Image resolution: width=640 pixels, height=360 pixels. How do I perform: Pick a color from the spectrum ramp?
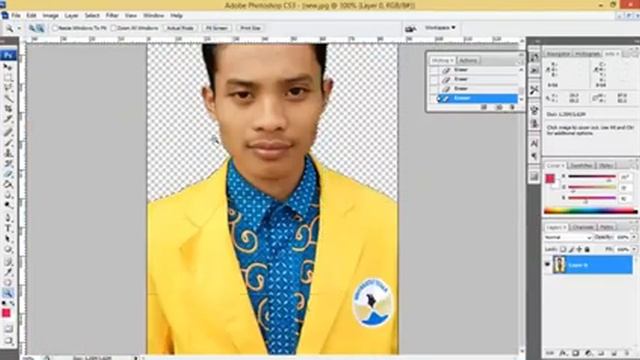[591, 211]
